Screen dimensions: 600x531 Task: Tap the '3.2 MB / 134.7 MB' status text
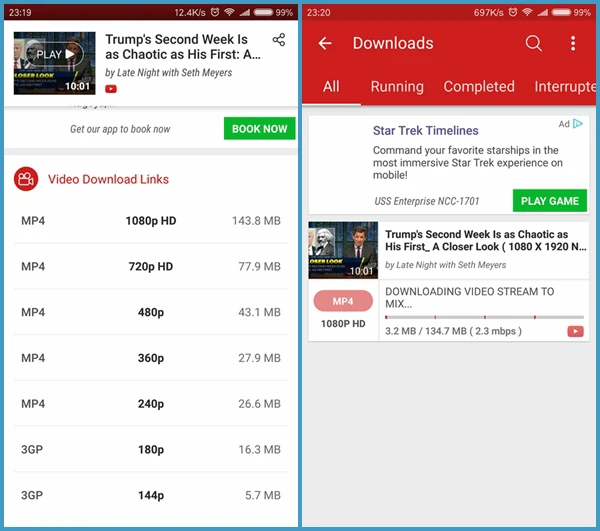(453, 331)
